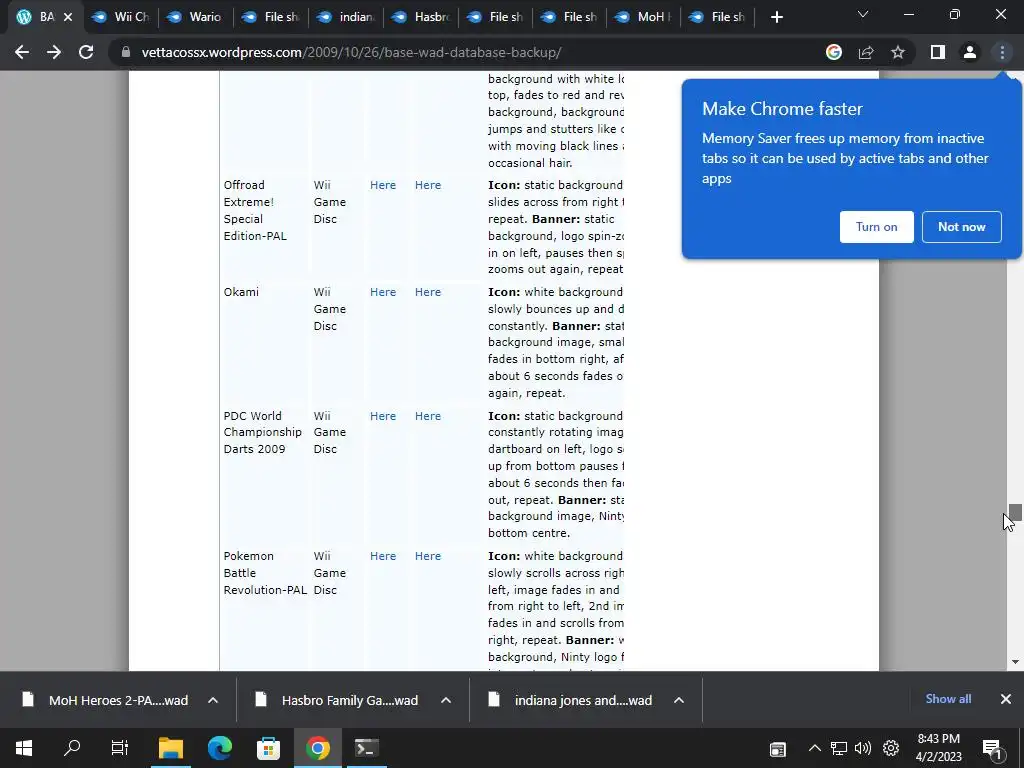Viewport: 1024px width, 768px height.
Task: Switch to the last File sh tab
Action: (x=718, y=17)
